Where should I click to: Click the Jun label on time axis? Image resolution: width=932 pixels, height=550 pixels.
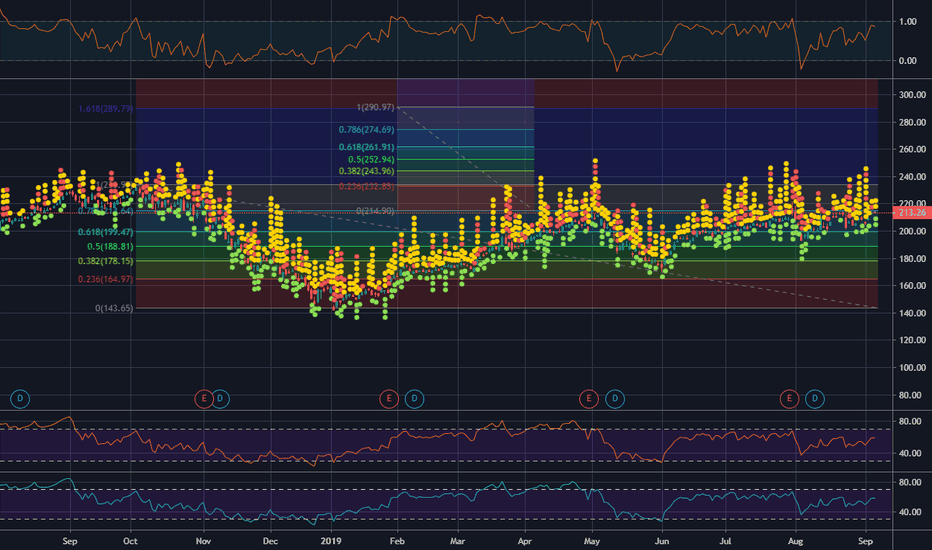(x=662, y=541)
